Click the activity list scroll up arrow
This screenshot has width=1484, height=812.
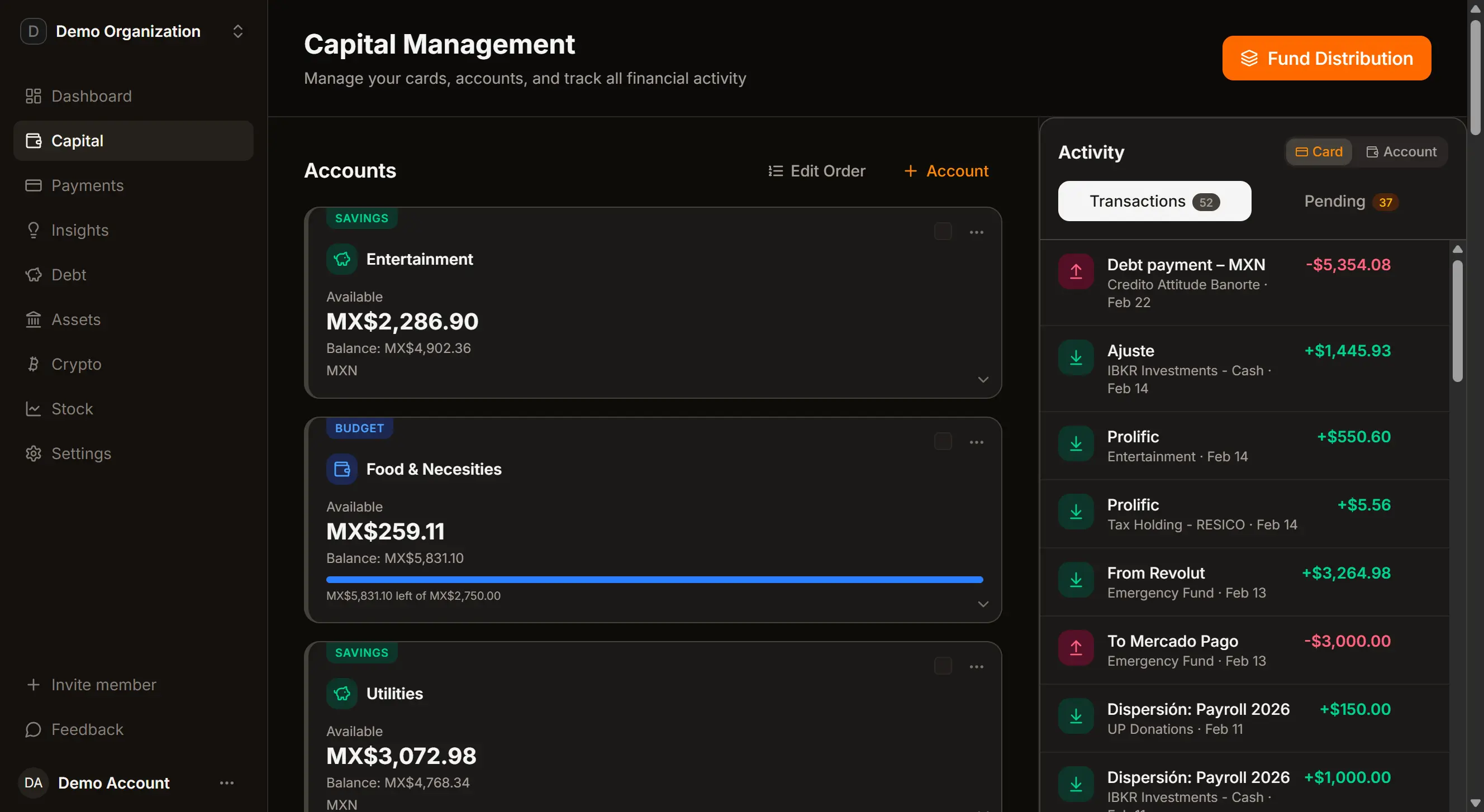point(1457,250)
